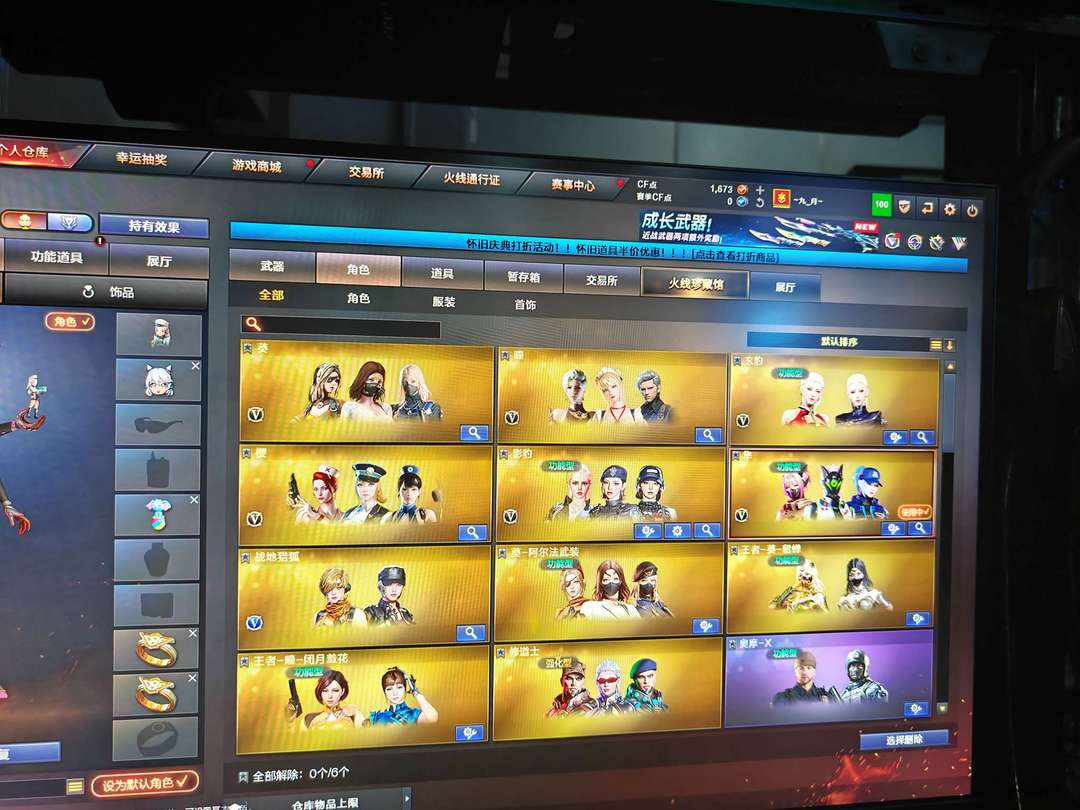
Task: Toggle the 角色 checkmark pill on preview
Action: [70, 321]
